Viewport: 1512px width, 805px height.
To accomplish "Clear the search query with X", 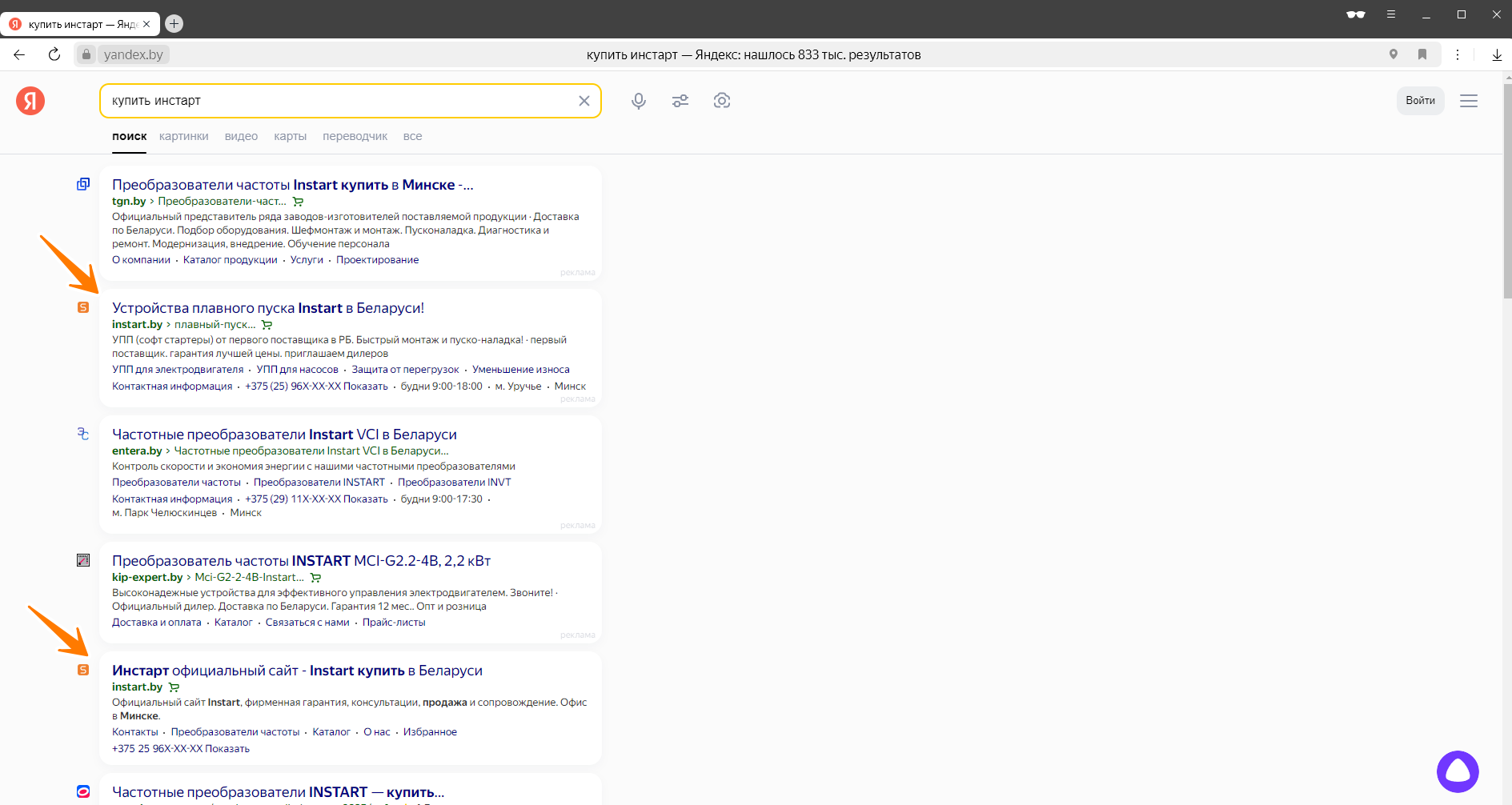I will 584,101.
